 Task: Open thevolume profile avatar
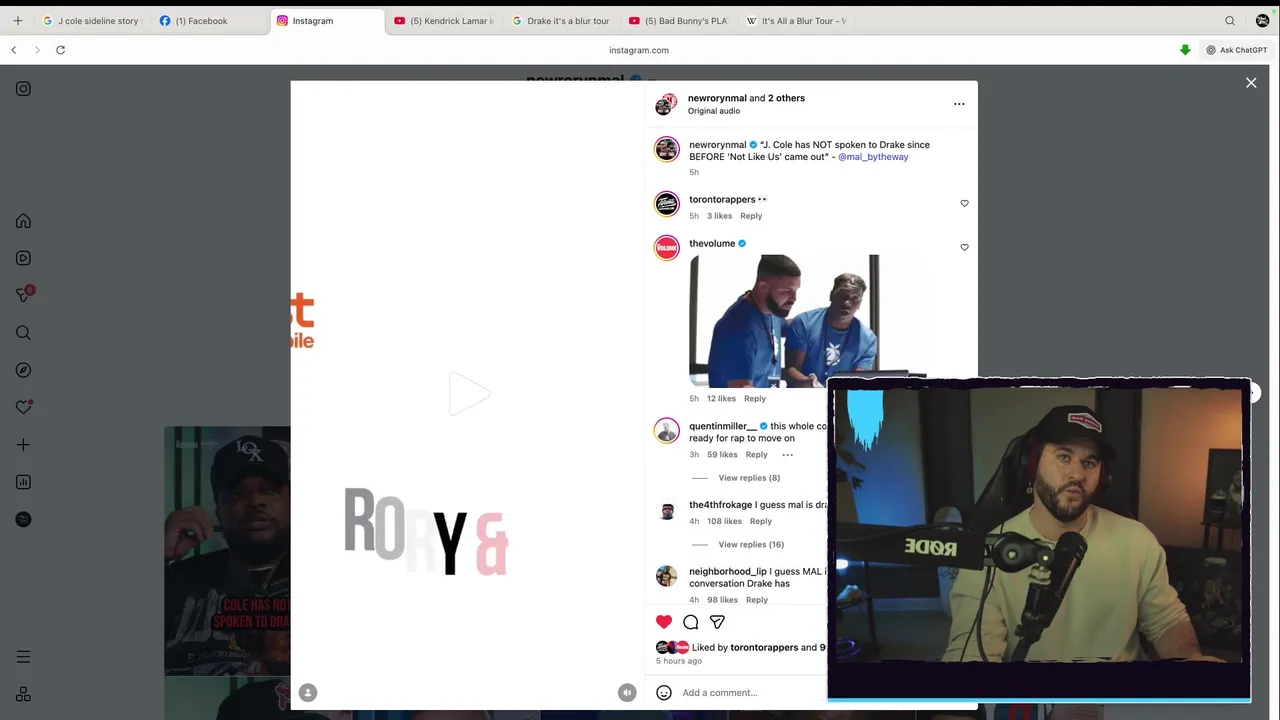pyautogui.click(x=667, y=247)
